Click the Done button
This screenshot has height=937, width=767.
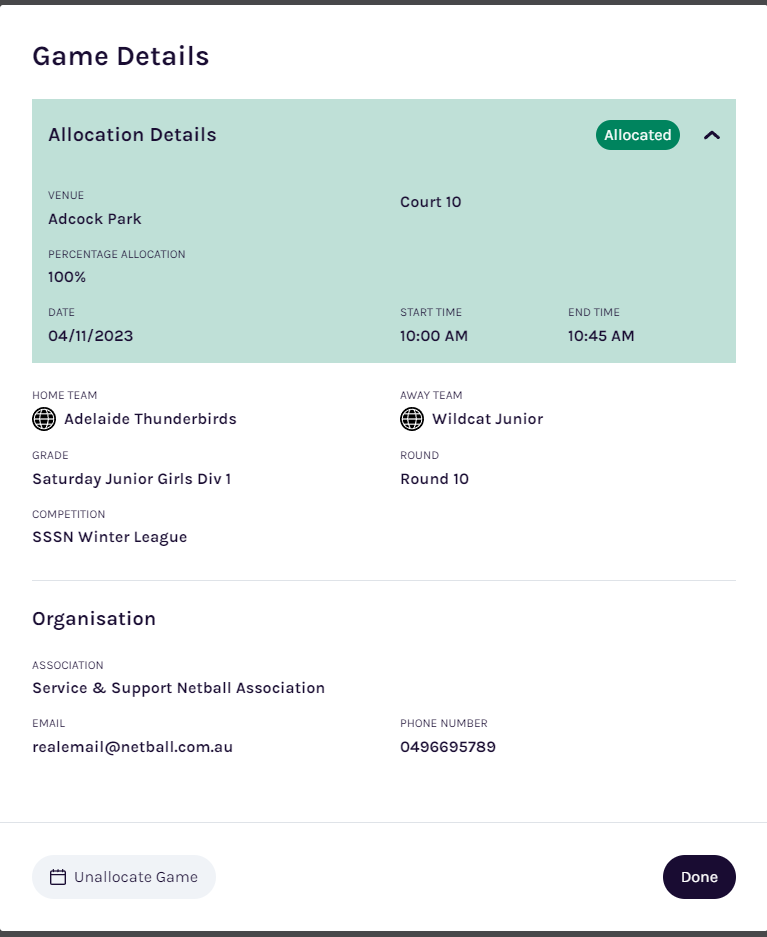(x=699, y=877)
